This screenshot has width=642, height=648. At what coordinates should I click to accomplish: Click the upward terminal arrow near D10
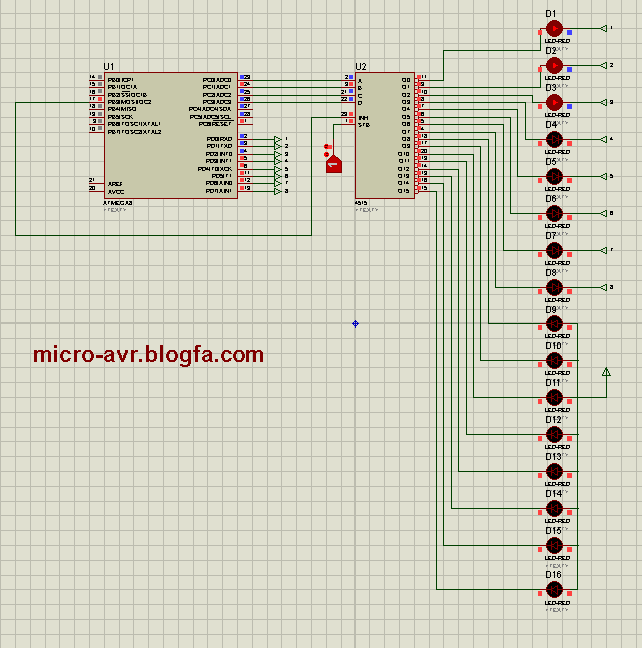[x=605, y=373]
